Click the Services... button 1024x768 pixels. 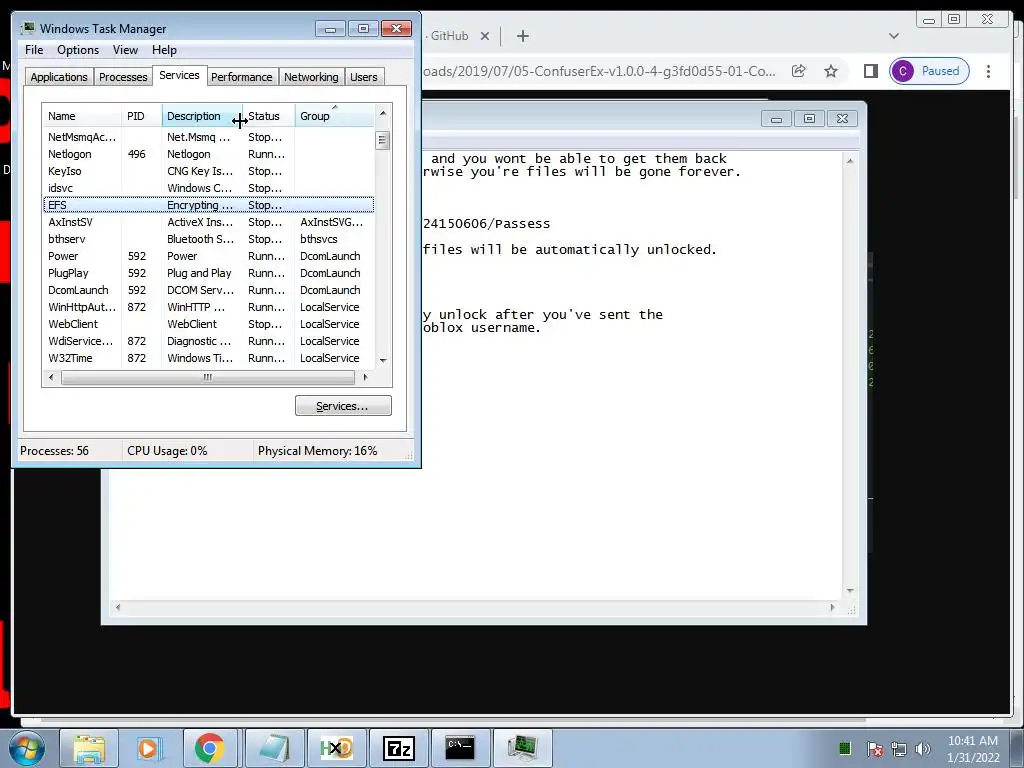tap(343, 406)
